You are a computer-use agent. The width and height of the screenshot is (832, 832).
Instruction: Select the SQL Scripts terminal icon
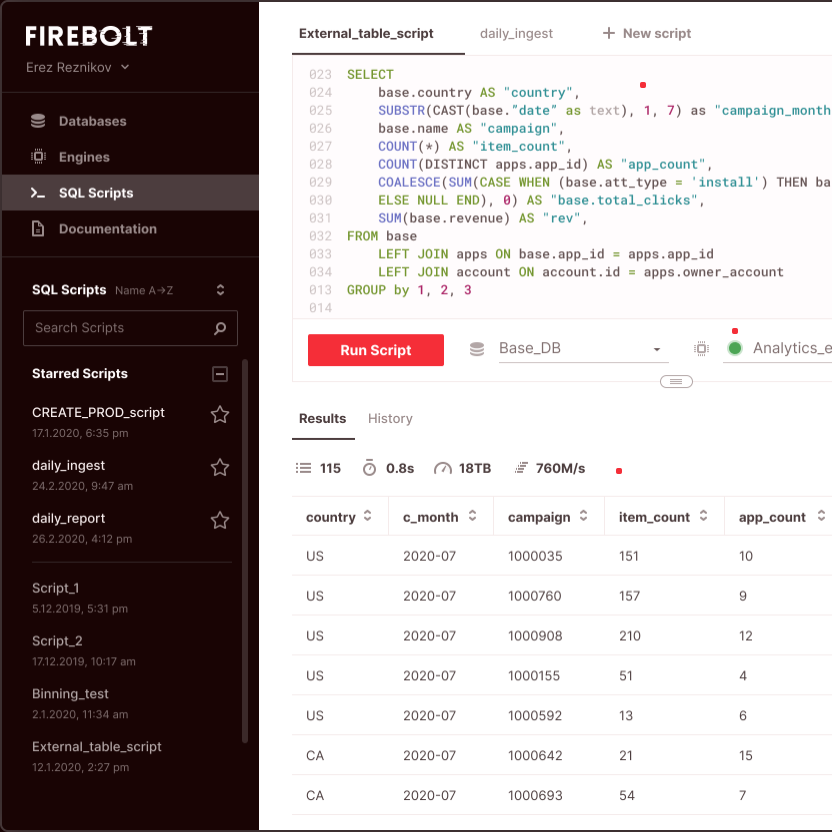(37, 193)
